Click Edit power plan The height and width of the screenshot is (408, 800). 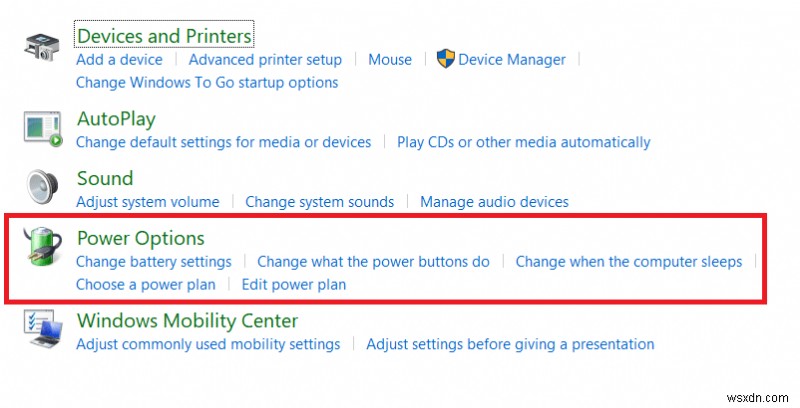[294, 285]
